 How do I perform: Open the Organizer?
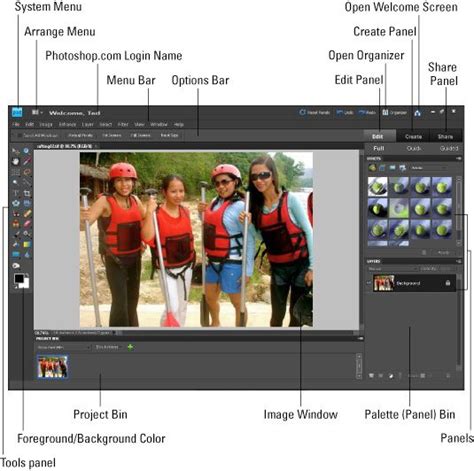click(x=395, y=113)
